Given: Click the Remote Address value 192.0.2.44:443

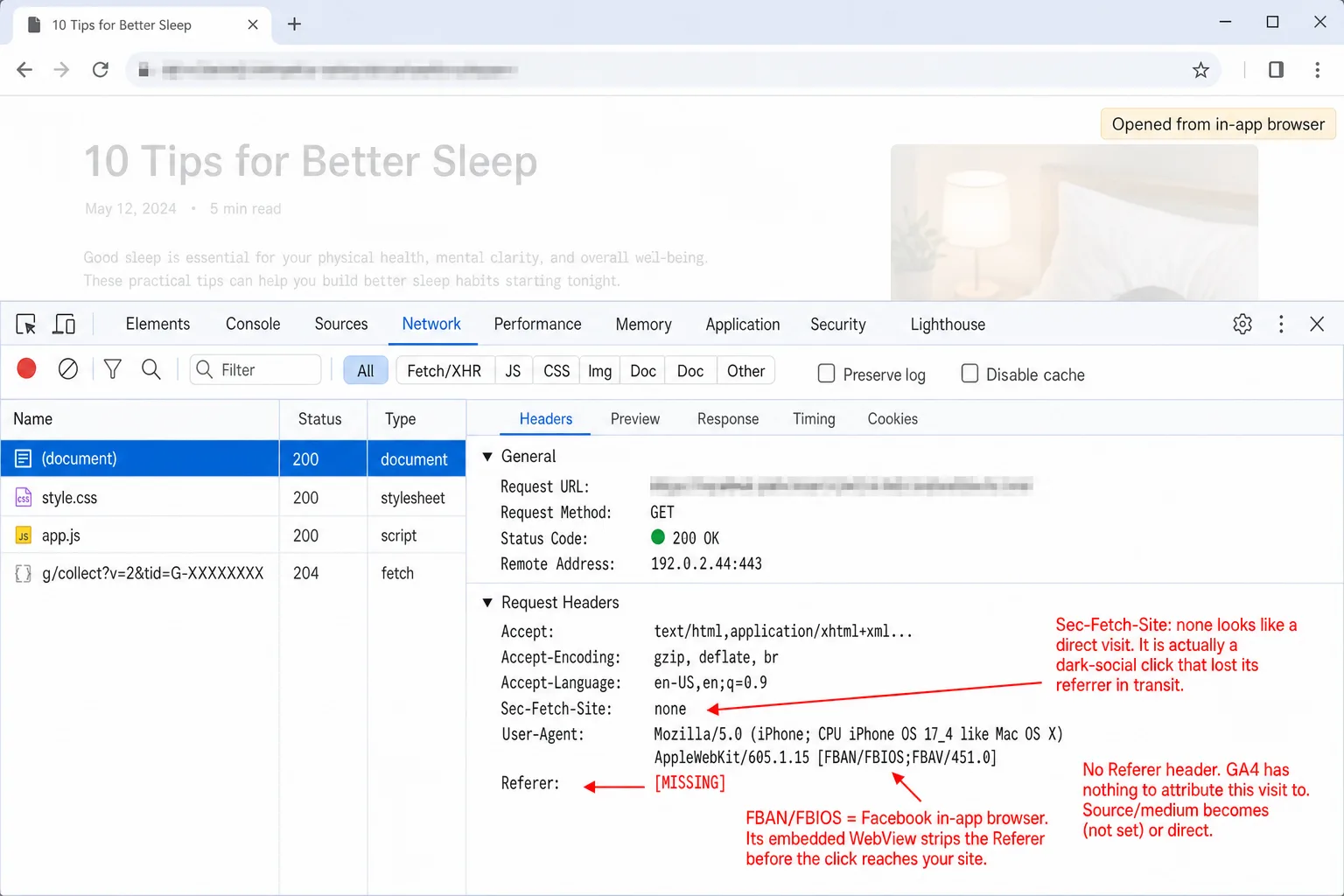Looking at the screenshot, I should (x=706, y=564).
